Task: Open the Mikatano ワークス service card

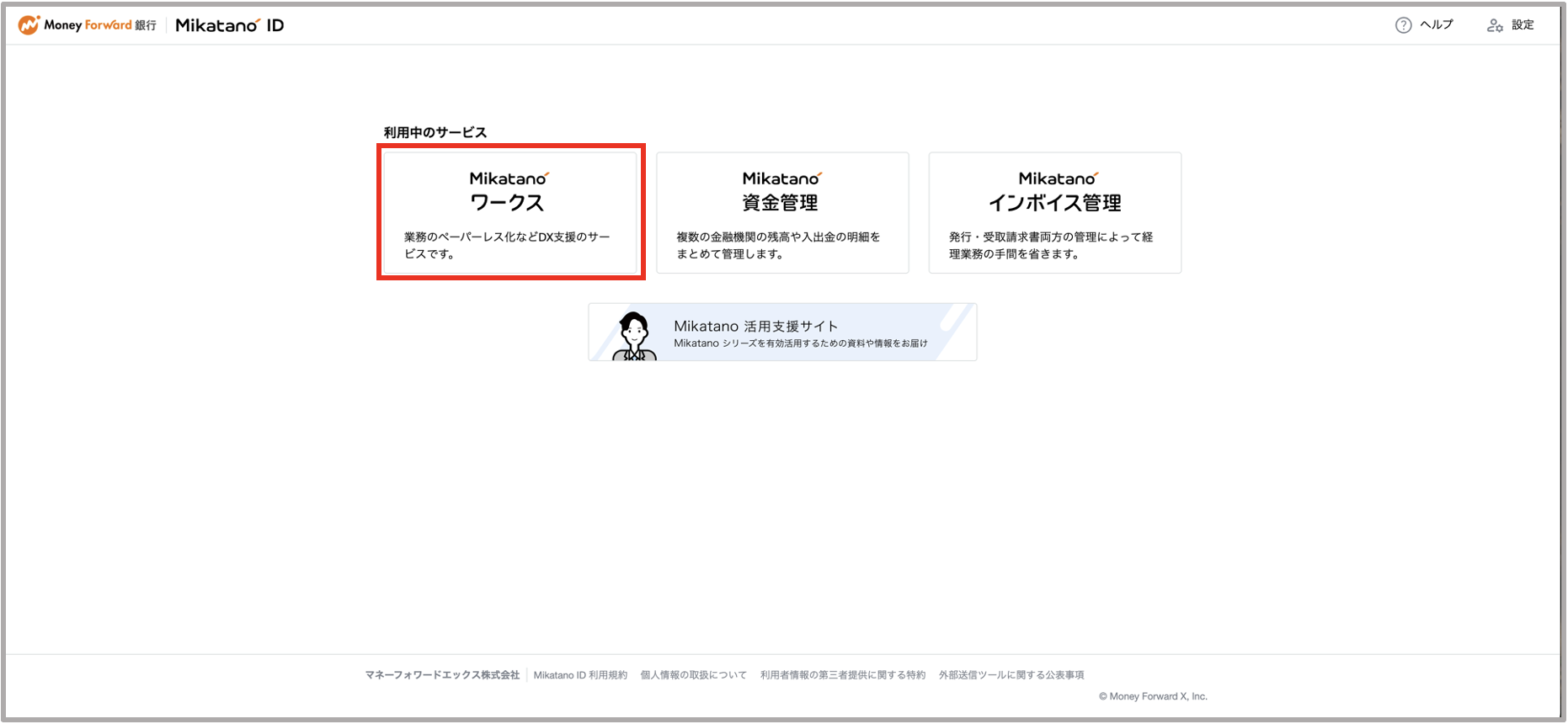Action: pyautogui.click(x=510, y=212)
